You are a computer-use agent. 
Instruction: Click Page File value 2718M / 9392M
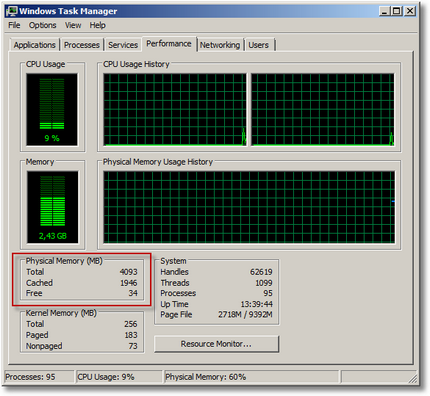point(245,314)
